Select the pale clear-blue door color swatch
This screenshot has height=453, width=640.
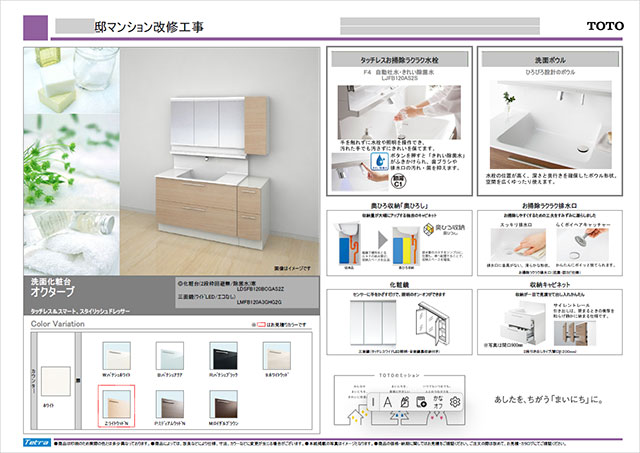(x=170, y=356)
